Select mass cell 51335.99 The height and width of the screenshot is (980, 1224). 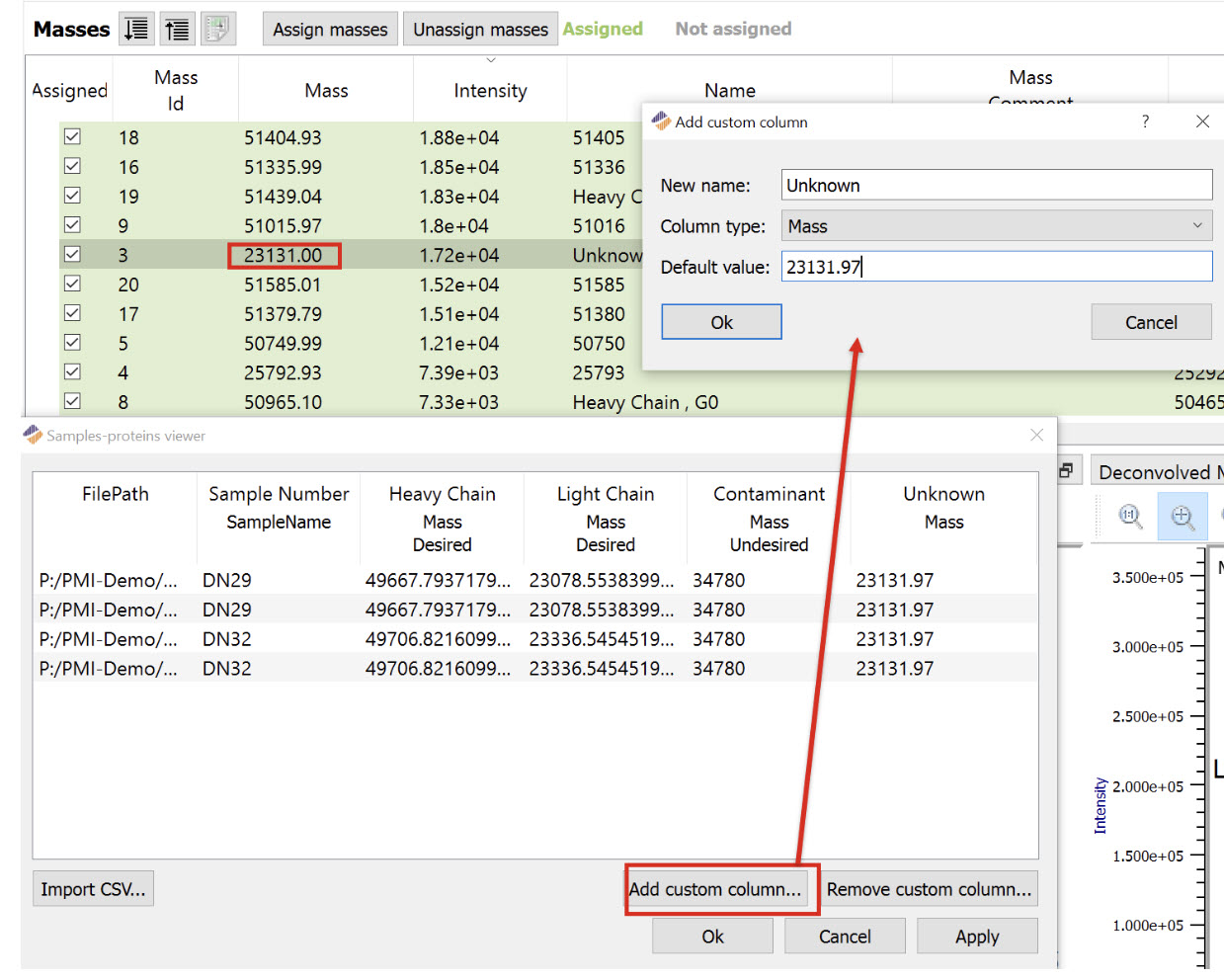[x=283, y=167]
